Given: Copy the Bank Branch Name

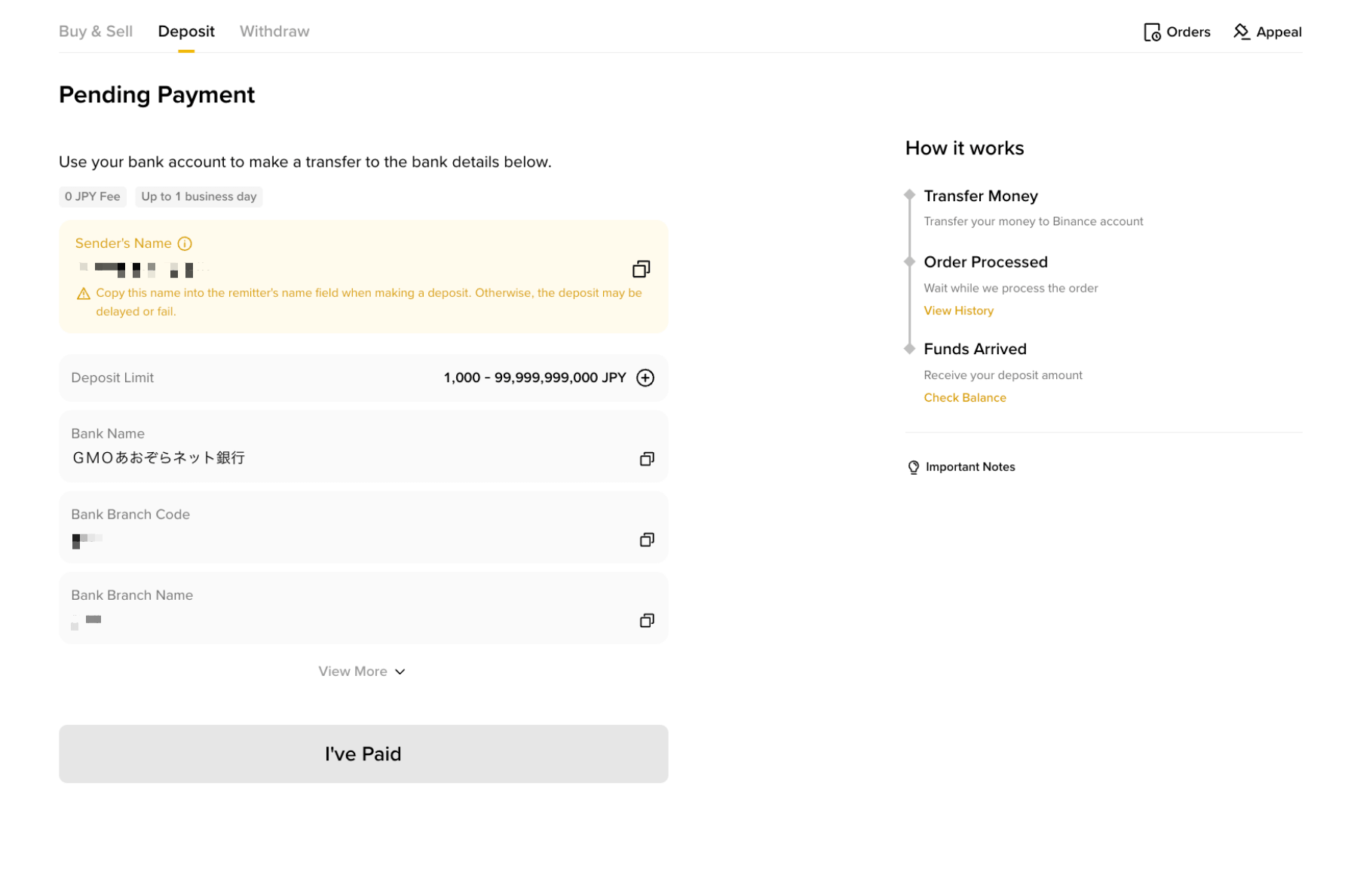Looking at the screenshot, I should pos(646,620).
